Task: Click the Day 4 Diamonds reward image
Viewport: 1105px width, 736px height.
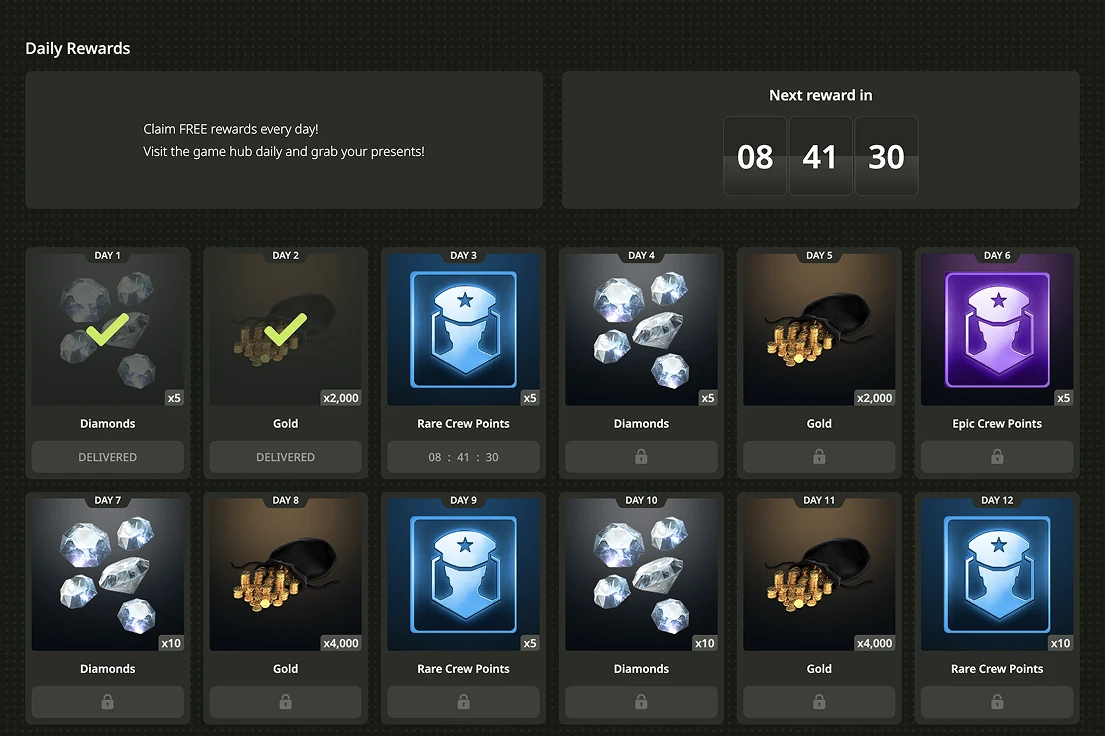Action: (641, 329)
